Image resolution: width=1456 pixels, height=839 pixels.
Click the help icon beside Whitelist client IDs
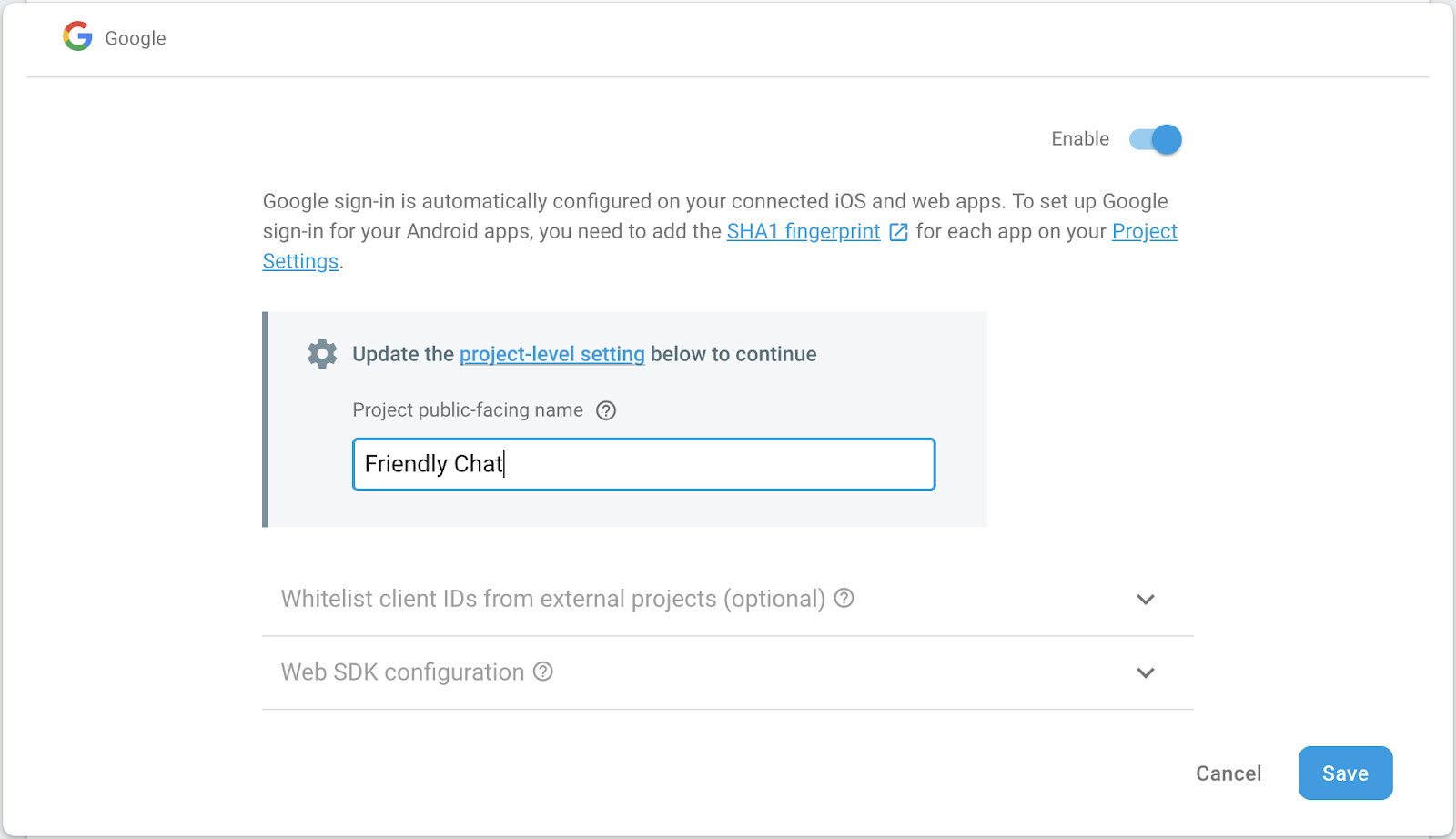[844, 599]
